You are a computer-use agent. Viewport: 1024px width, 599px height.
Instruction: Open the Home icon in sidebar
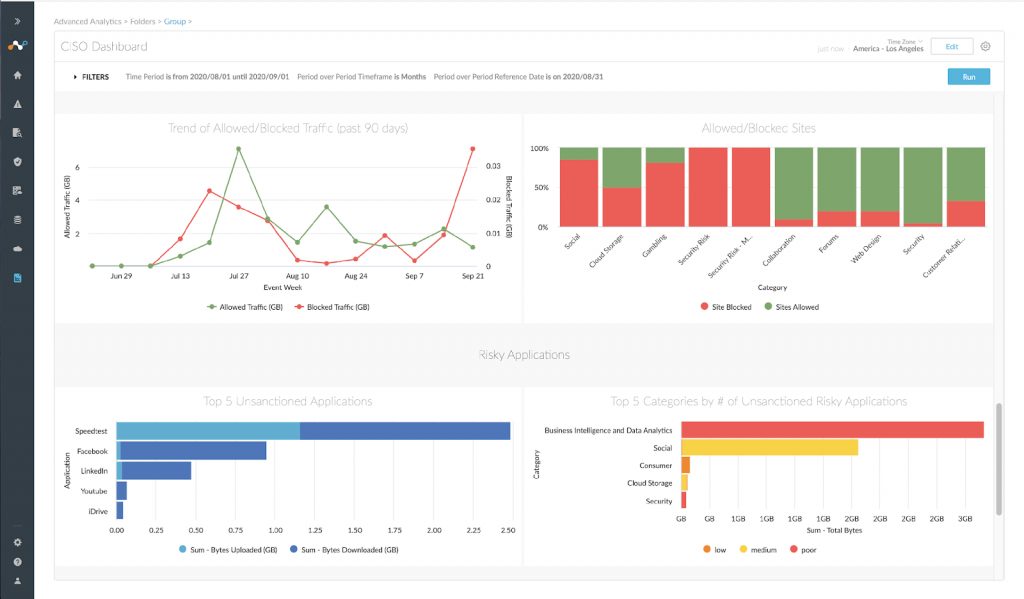point(18,75)
